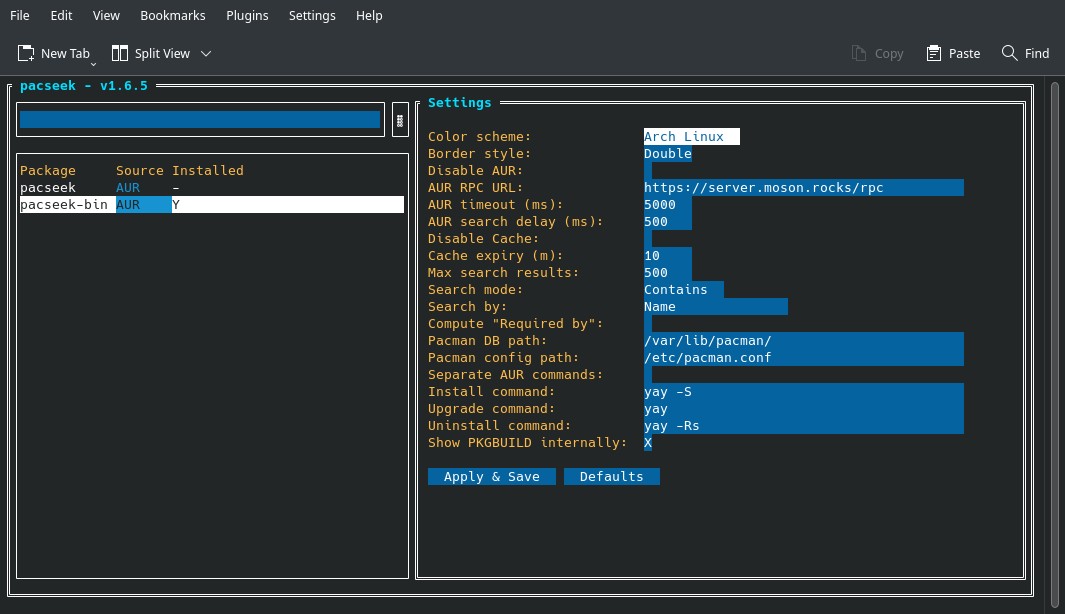Toggle Compute "Required by" checkbox
This screenshot has width=1065, height=614.
[648, 323]
